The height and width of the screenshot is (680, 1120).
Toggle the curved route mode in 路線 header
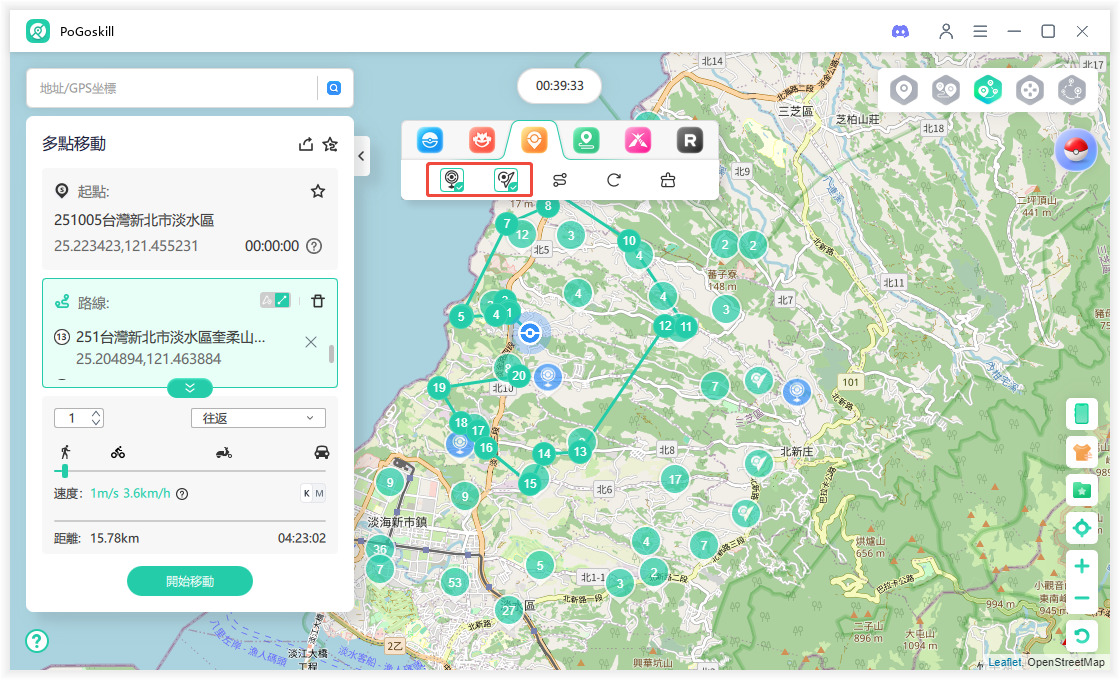point(267,300)
